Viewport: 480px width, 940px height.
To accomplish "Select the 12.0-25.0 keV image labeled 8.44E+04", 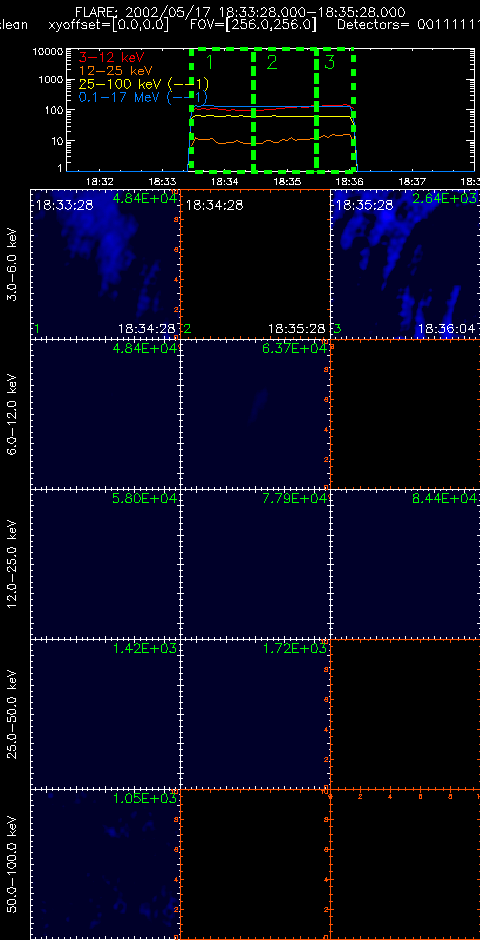I will coord(404,564).
